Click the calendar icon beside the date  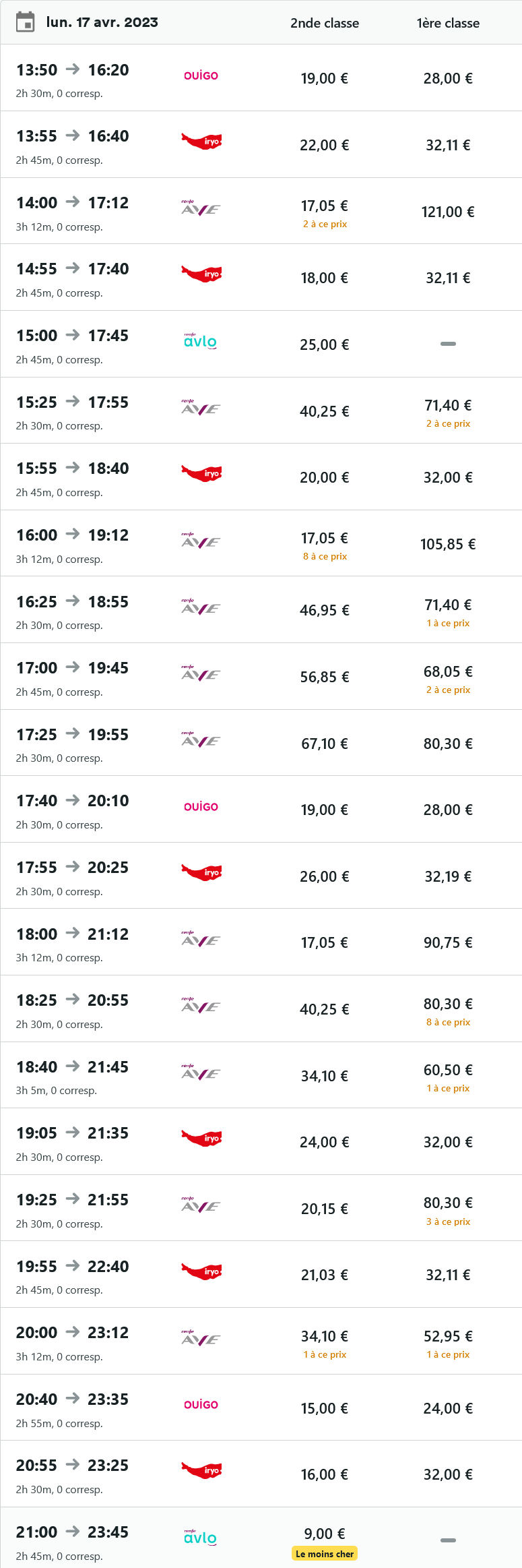(25, 22)
